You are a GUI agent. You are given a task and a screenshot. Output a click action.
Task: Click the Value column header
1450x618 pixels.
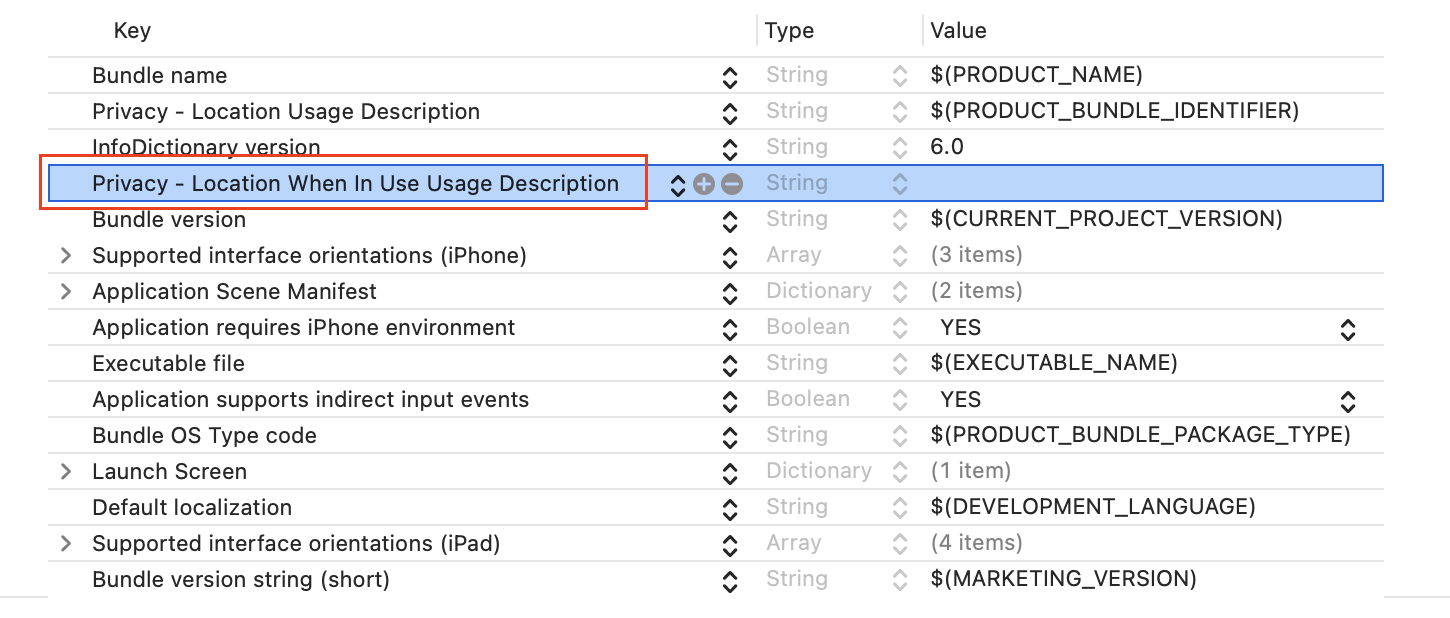(x=957, y=30)
